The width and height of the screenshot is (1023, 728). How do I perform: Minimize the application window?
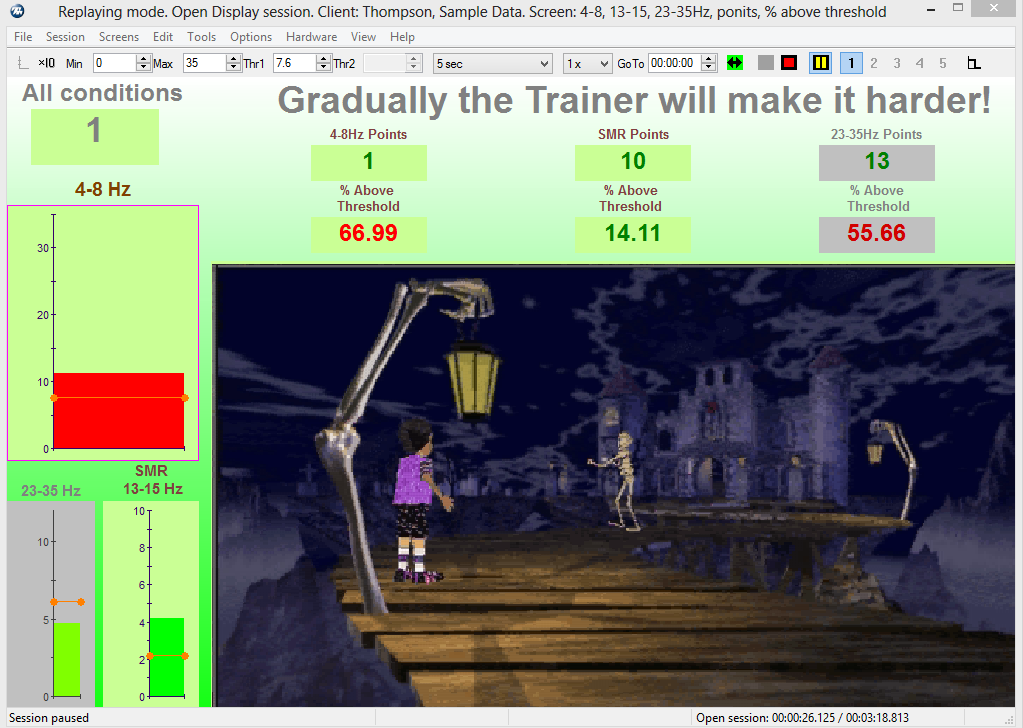tap(931, 10)
